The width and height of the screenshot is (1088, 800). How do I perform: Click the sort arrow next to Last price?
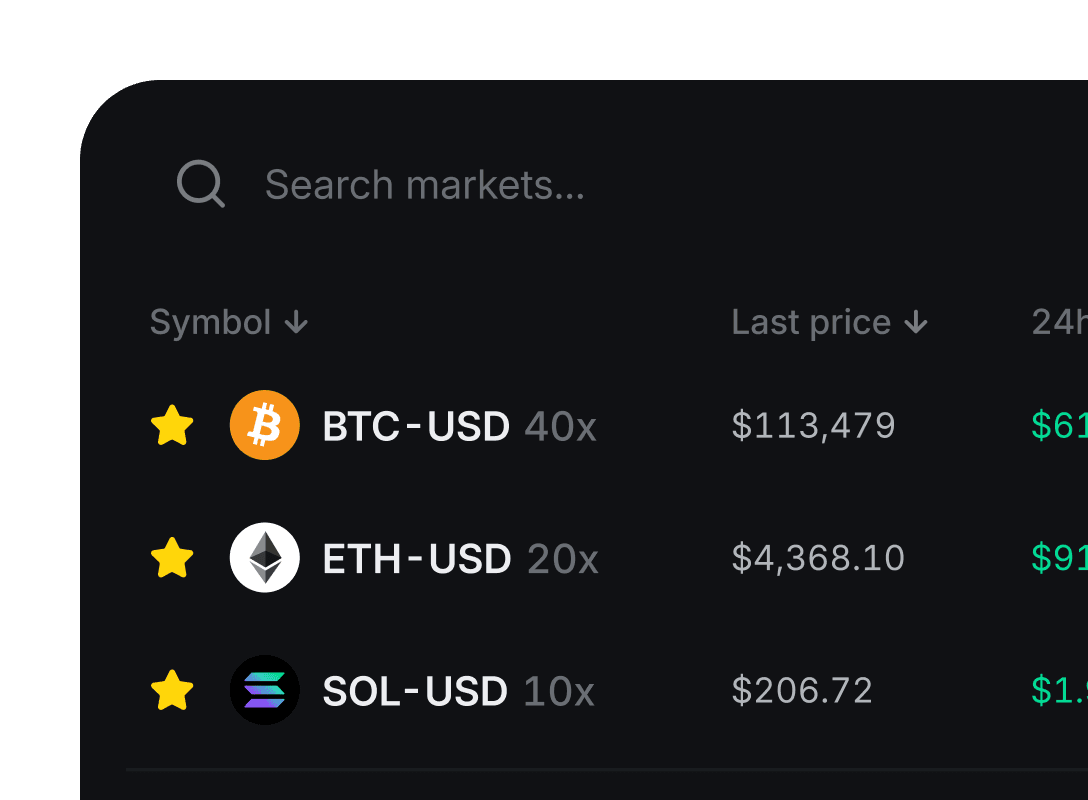pos(915,322)
